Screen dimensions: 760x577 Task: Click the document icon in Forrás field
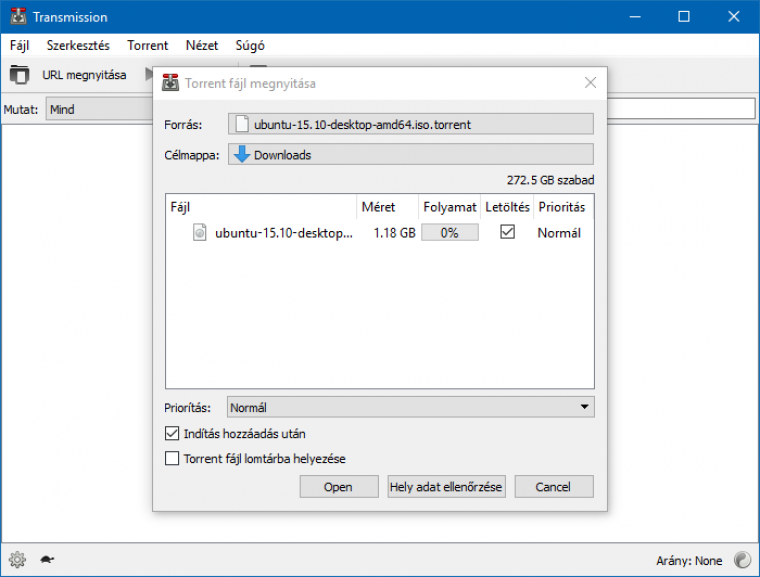[x=242, y=124]
